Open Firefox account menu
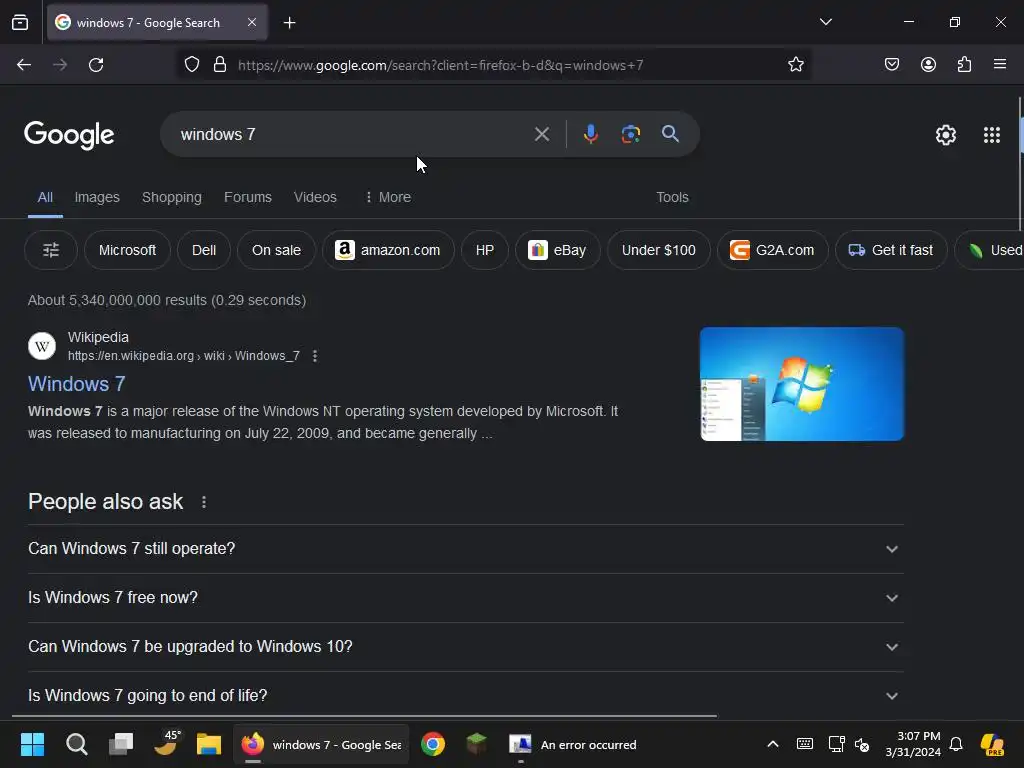The width and height of the screenshot is (1024, 768). point(928,64)
